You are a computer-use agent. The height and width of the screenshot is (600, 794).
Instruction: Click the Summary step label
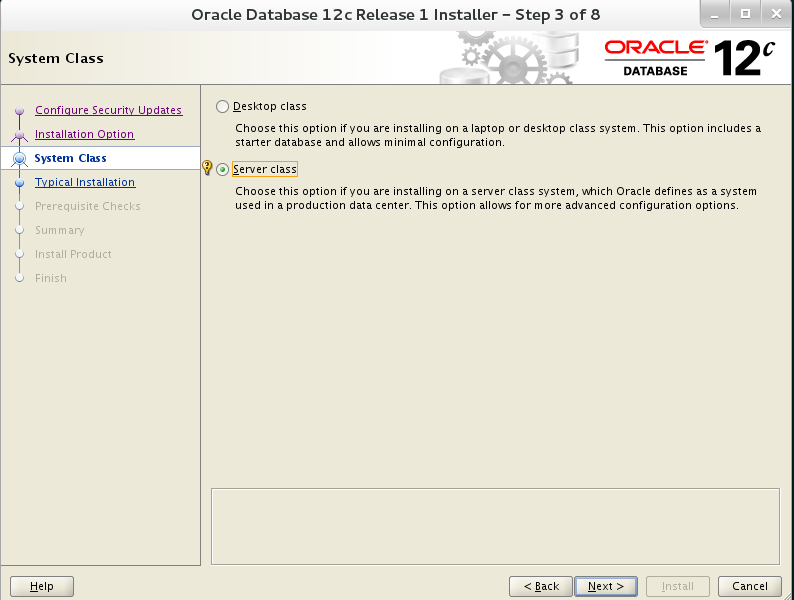point(60,230)
